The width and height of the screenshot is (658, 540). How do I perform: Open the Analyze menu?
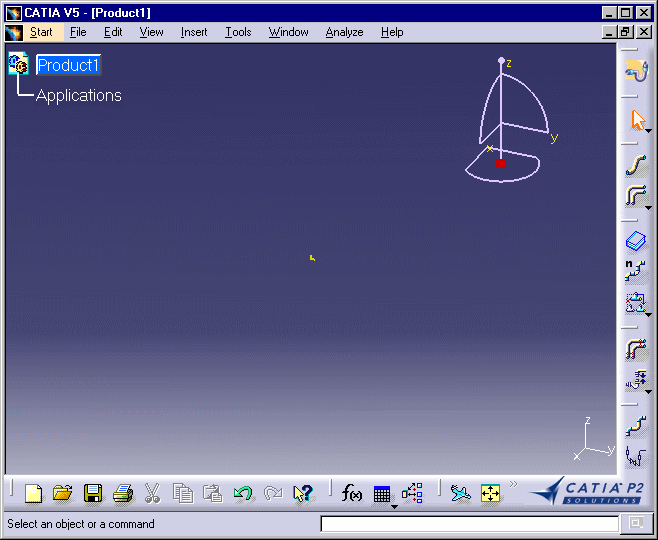click(344, 32)
